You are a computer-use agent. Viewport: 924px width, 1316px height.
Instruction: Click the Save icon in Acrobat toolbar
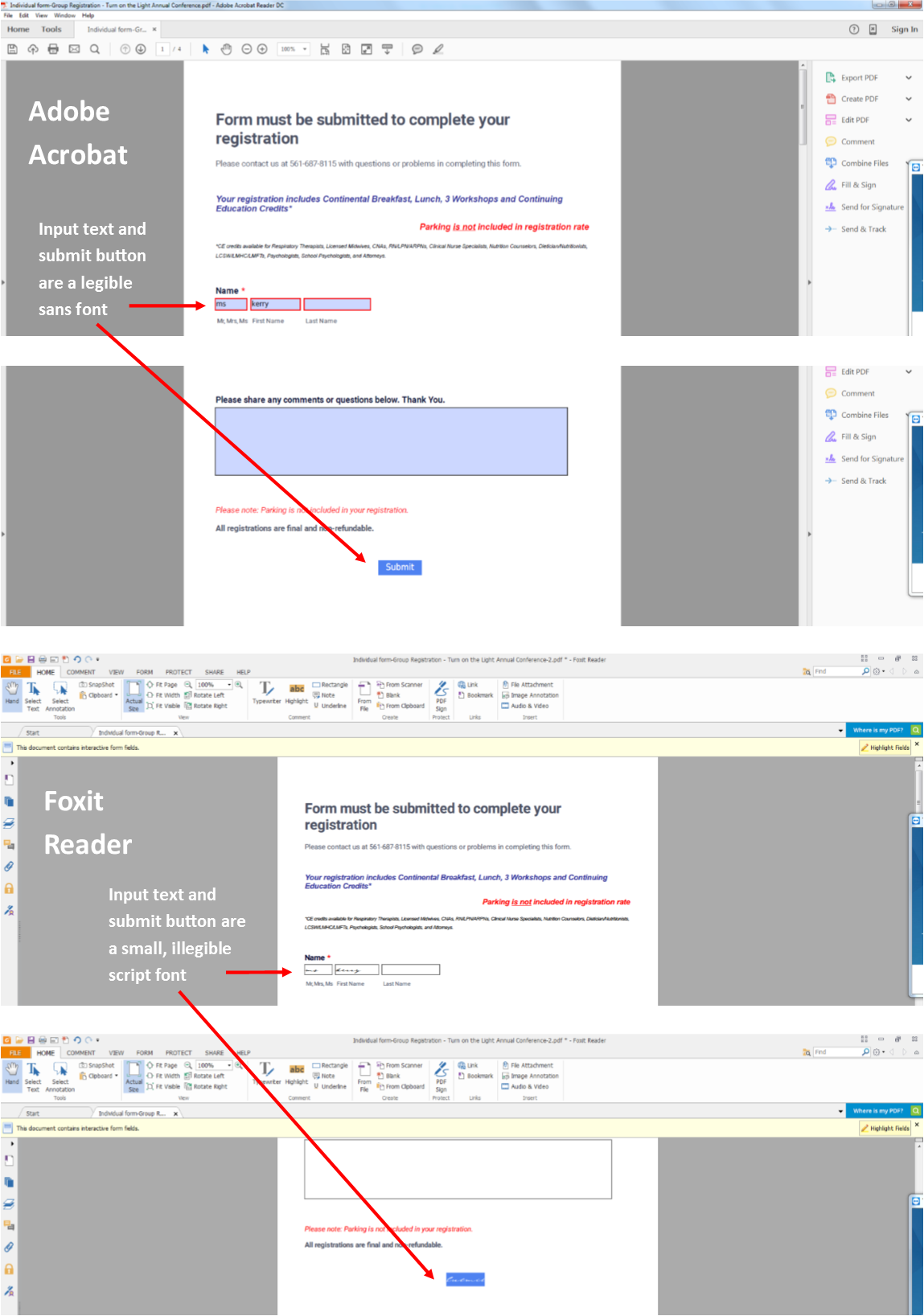coord(12,49)
